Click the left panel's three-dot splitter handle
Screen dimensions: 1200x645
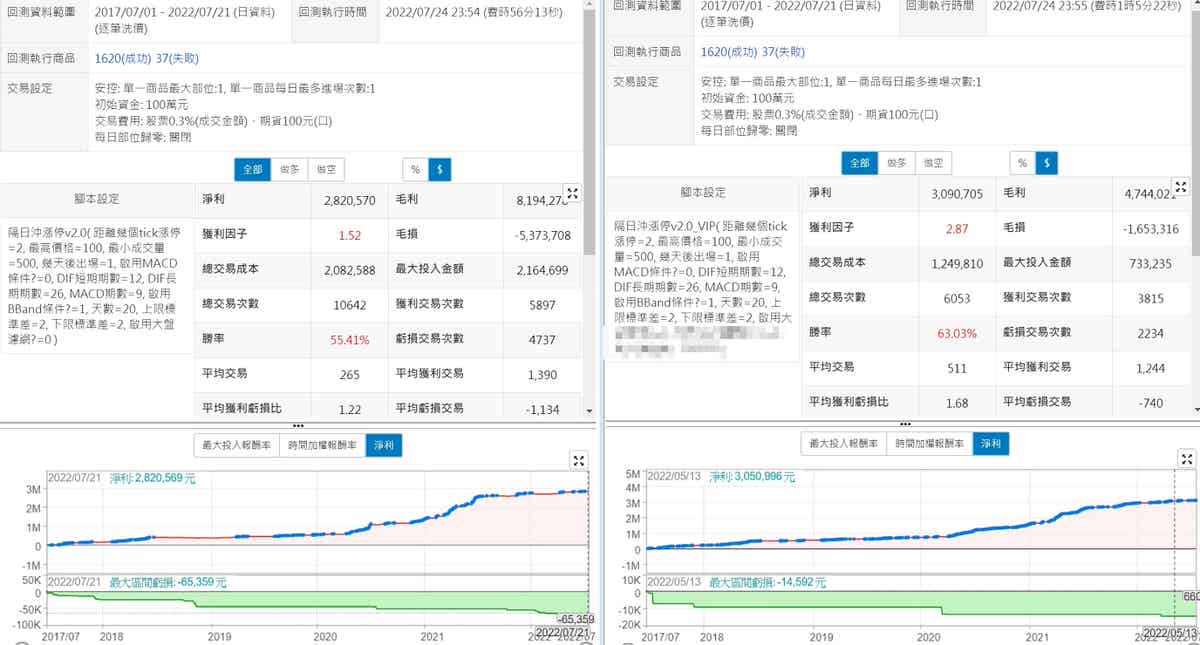pos(298,425)
